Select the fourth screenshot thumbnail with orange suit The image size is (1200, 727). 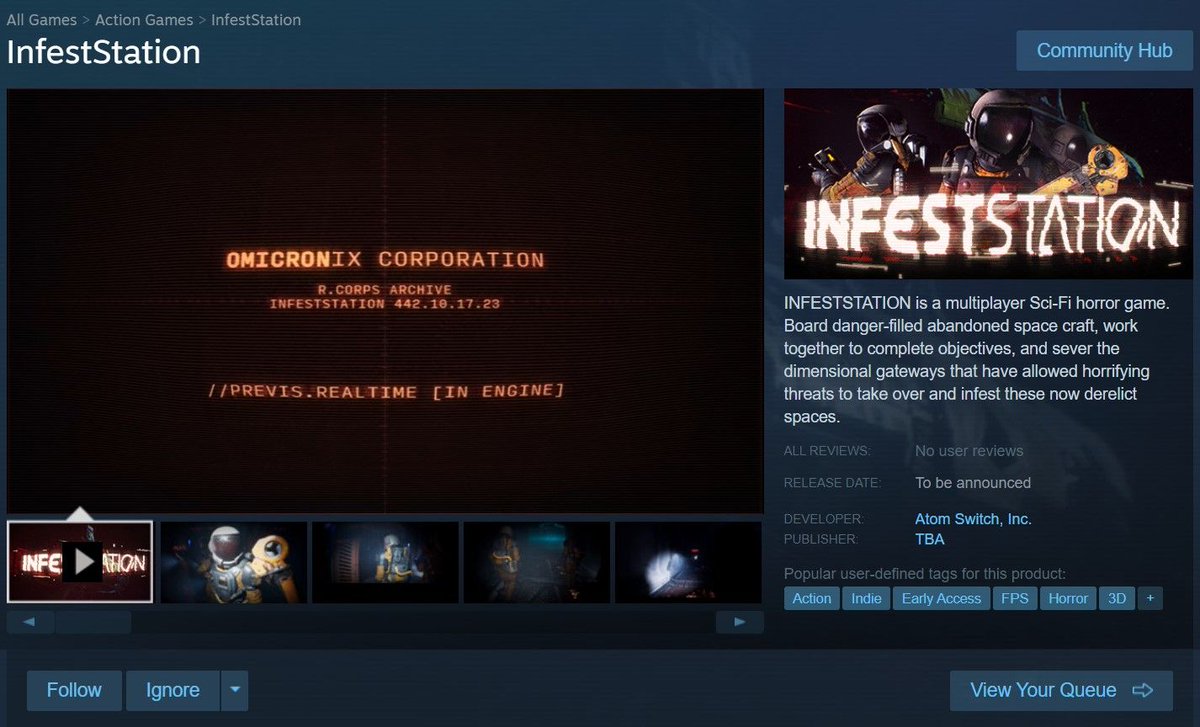(x=537, y=562)
